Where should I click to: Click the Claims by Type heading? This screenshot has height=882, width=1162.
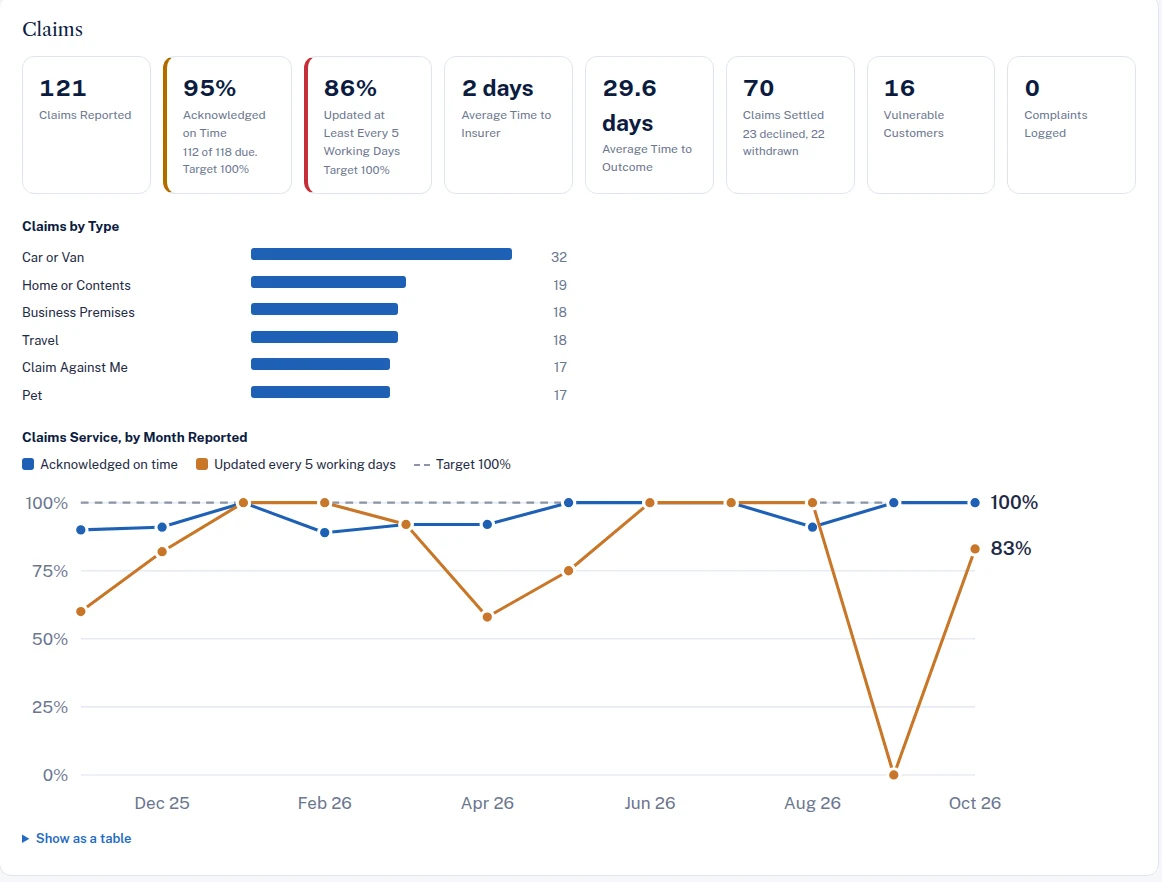pos(70,226)
